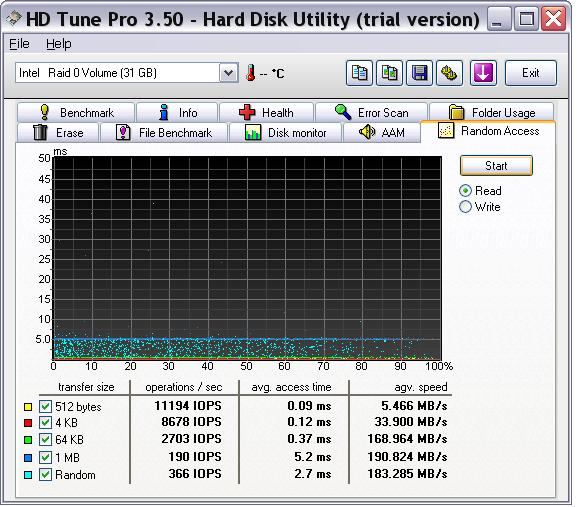Click the green 64 KB color swatch
Image resolution: width=579 pixels, height=507 pixels.
pos(28,440)
